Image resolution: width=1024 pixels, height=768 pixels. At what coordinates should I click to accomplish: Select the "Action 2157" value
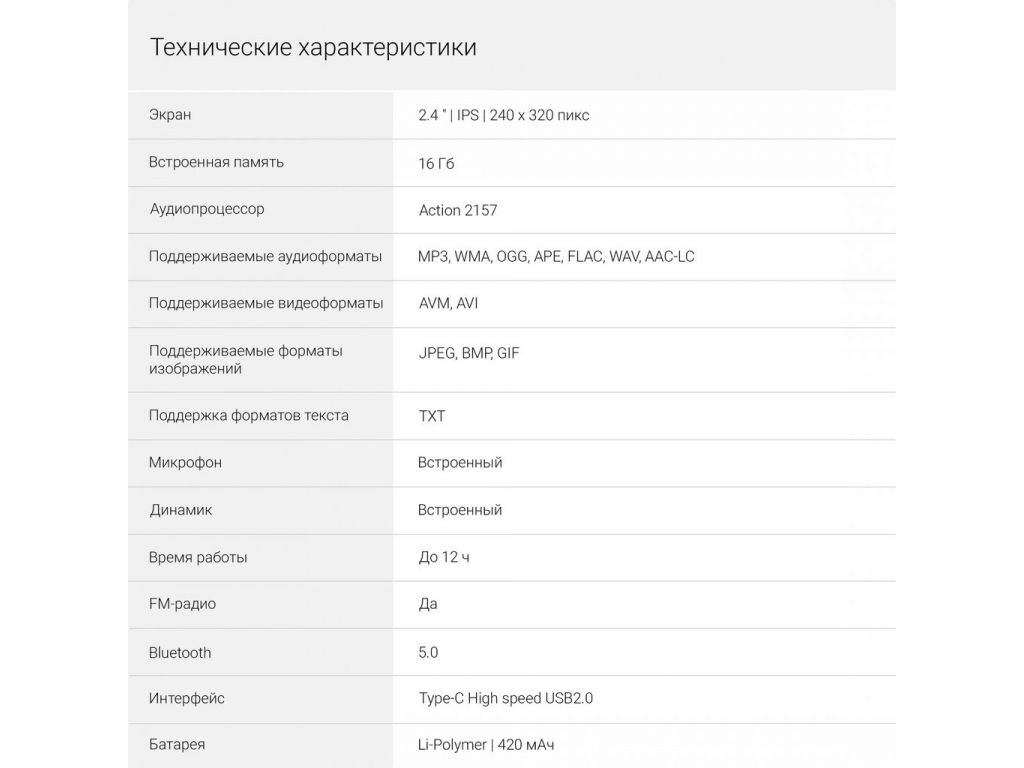point(458,210)
